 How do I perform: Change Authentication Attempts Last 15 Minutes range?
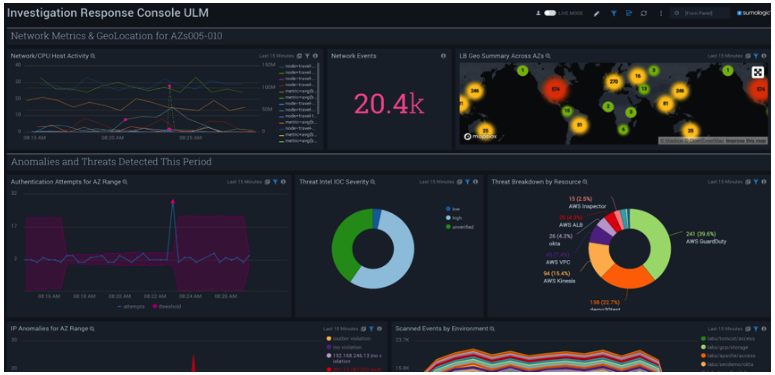(245, 182)
